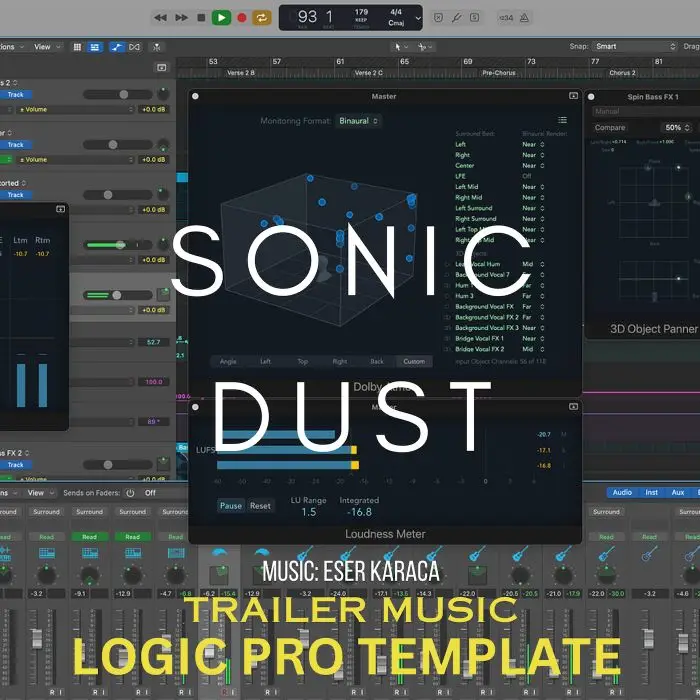The image size is (700, 700).
Task: Change the Left surround bed Near setting
Action: click(533, 144)
